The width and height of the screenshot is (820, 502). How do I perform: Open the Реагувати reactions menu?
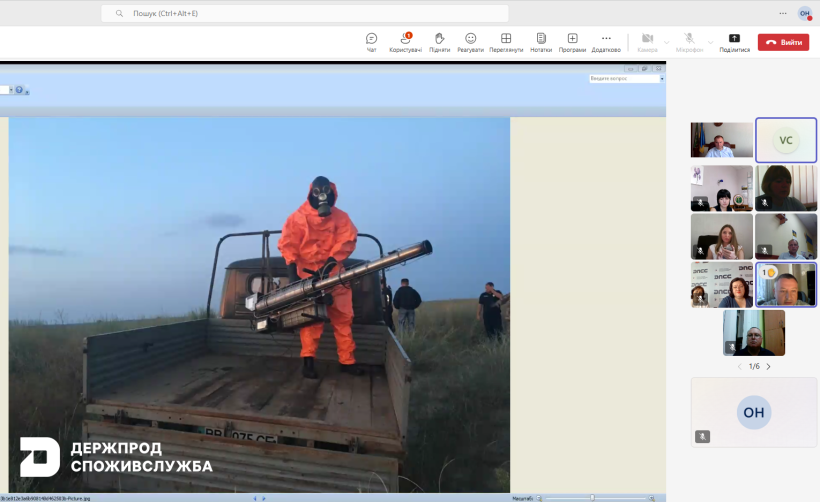click(470, 42)
